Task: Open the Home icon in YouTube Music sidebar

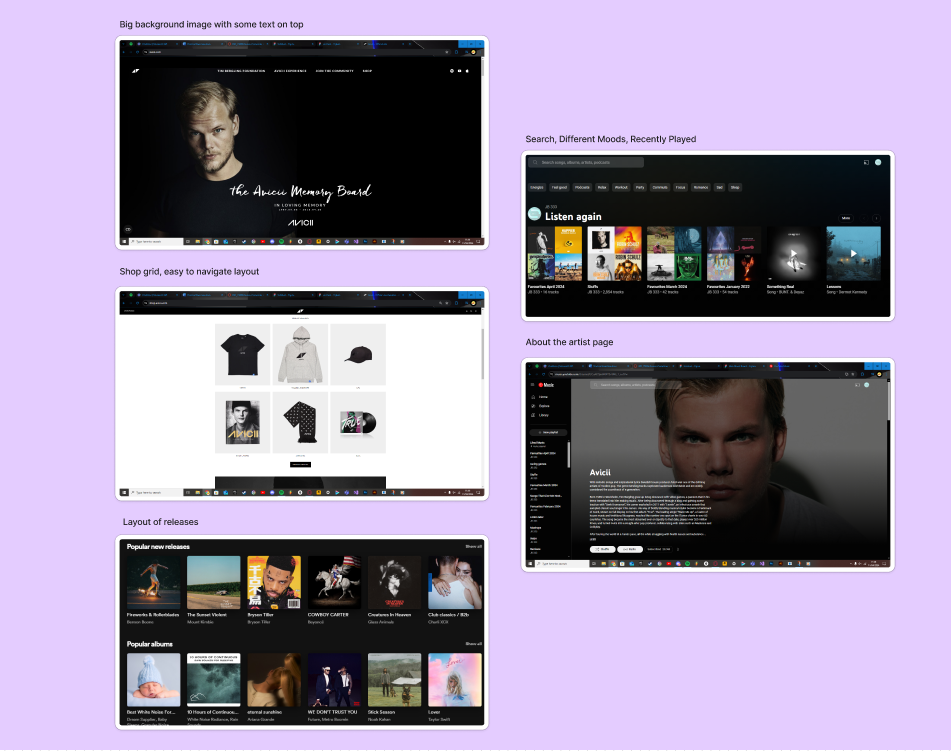Action: [x=532, y=397]
